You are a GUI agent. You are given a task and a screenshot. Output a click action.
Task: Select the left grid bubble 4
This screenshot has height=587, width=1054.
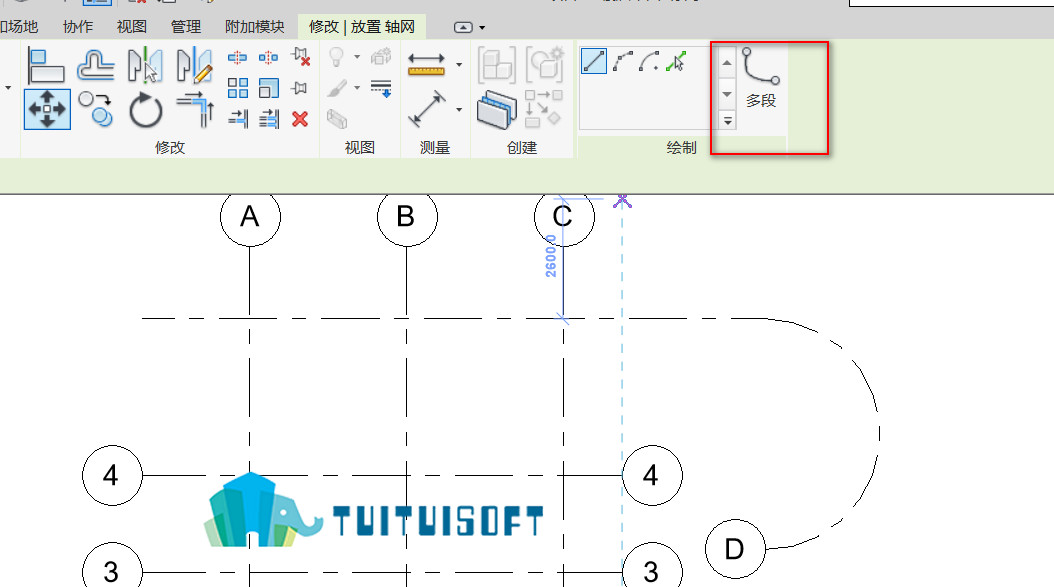click(x=112, y=475)
